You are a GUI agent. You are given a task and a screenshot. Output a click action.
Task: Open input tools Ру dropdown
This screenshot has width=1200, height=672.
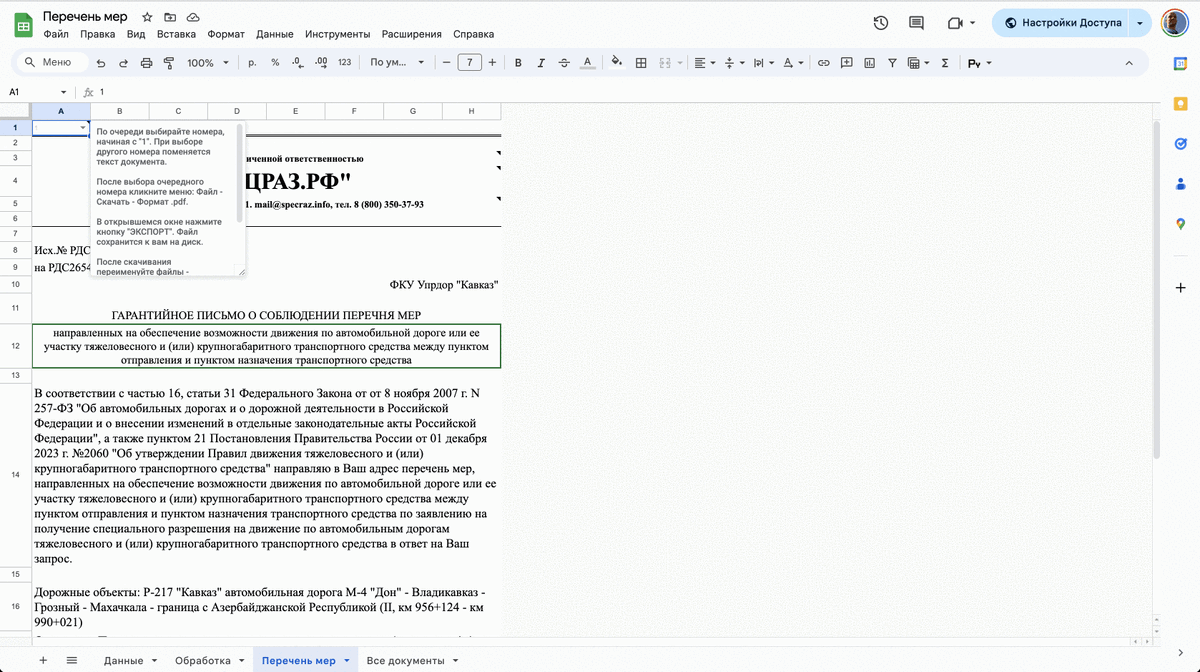click(979, 63)
